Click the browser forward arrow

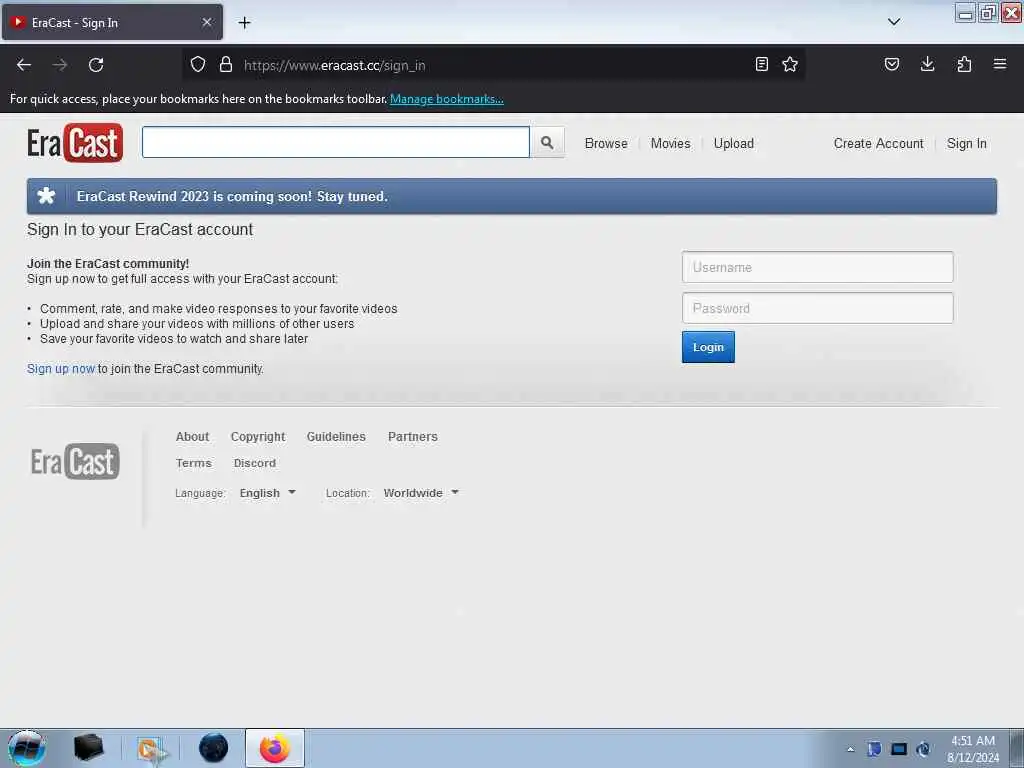click(60, 65)
